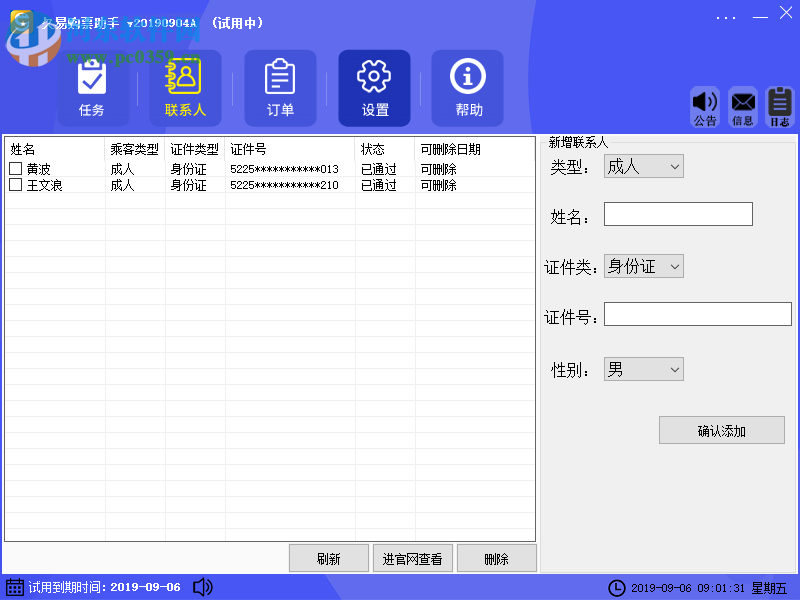
Task: Open the 性别 gender dropdown
Action: click(x=675, y=369)
